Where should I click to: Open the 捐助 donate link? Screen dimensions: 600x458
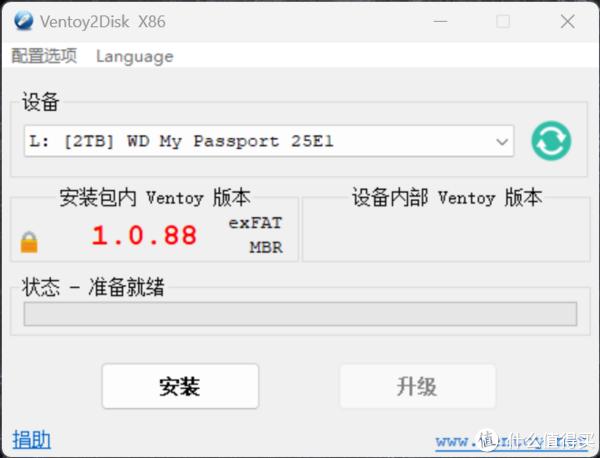pyautogui.click(x=31, y=440)
